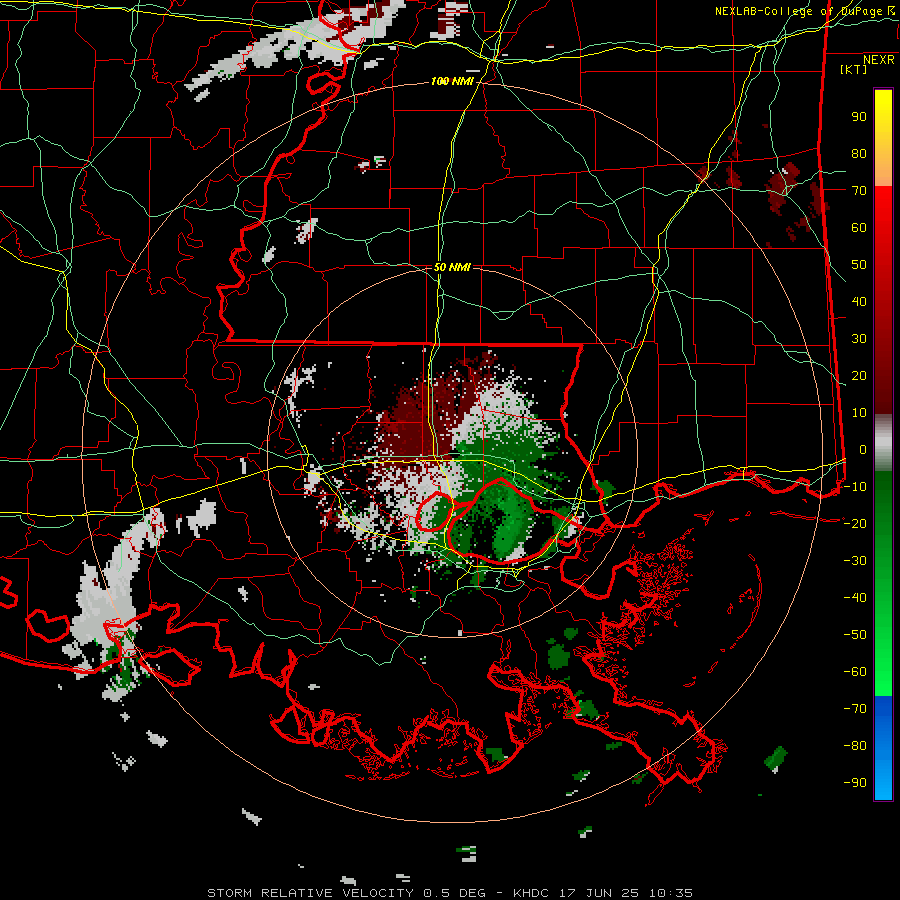Click the '50 NMI' range ring label

pos(452,267)
